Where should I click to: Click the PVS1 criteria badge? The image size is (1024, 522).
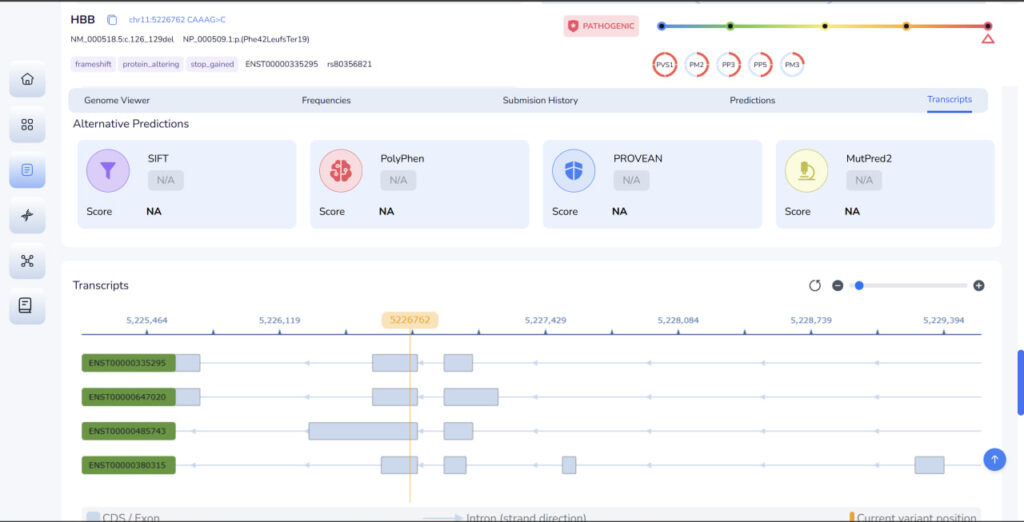click(665, 65)
